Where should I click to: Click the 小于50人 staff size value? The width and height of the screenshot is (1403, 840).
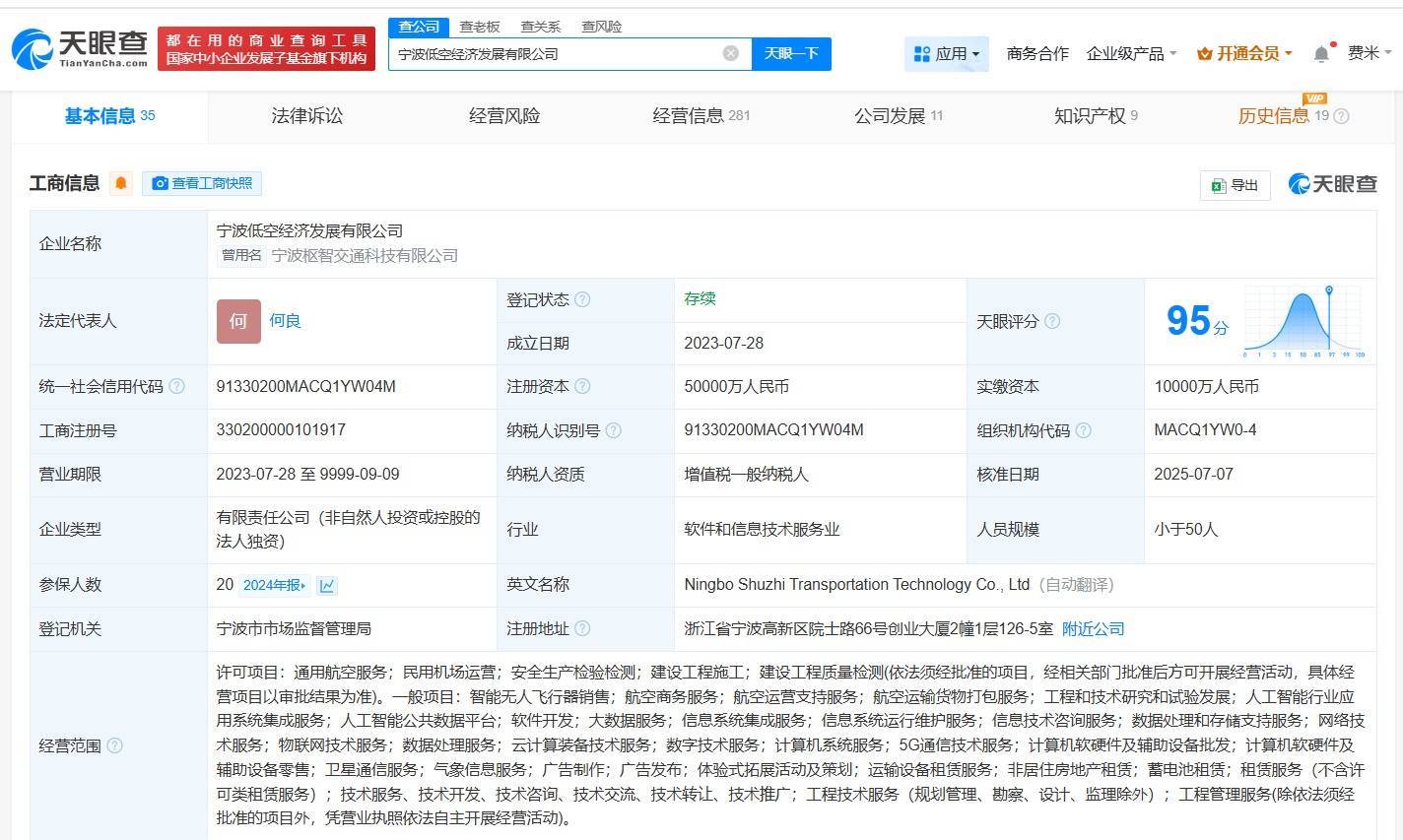click(x=1186, y=529)
